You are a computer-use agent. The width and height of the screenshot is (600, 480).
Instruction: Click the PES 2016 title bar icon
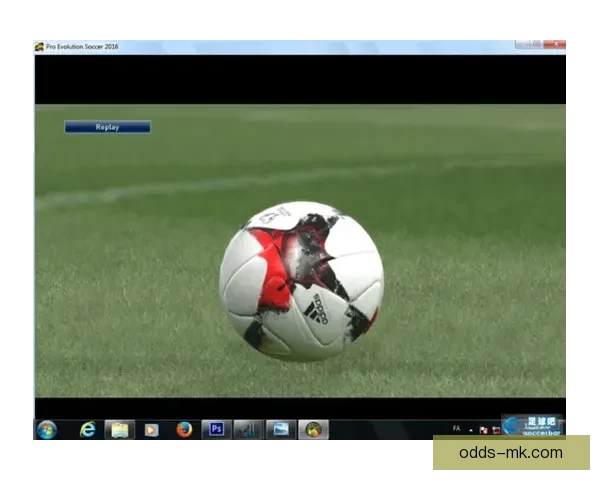[x=39, y=47]
